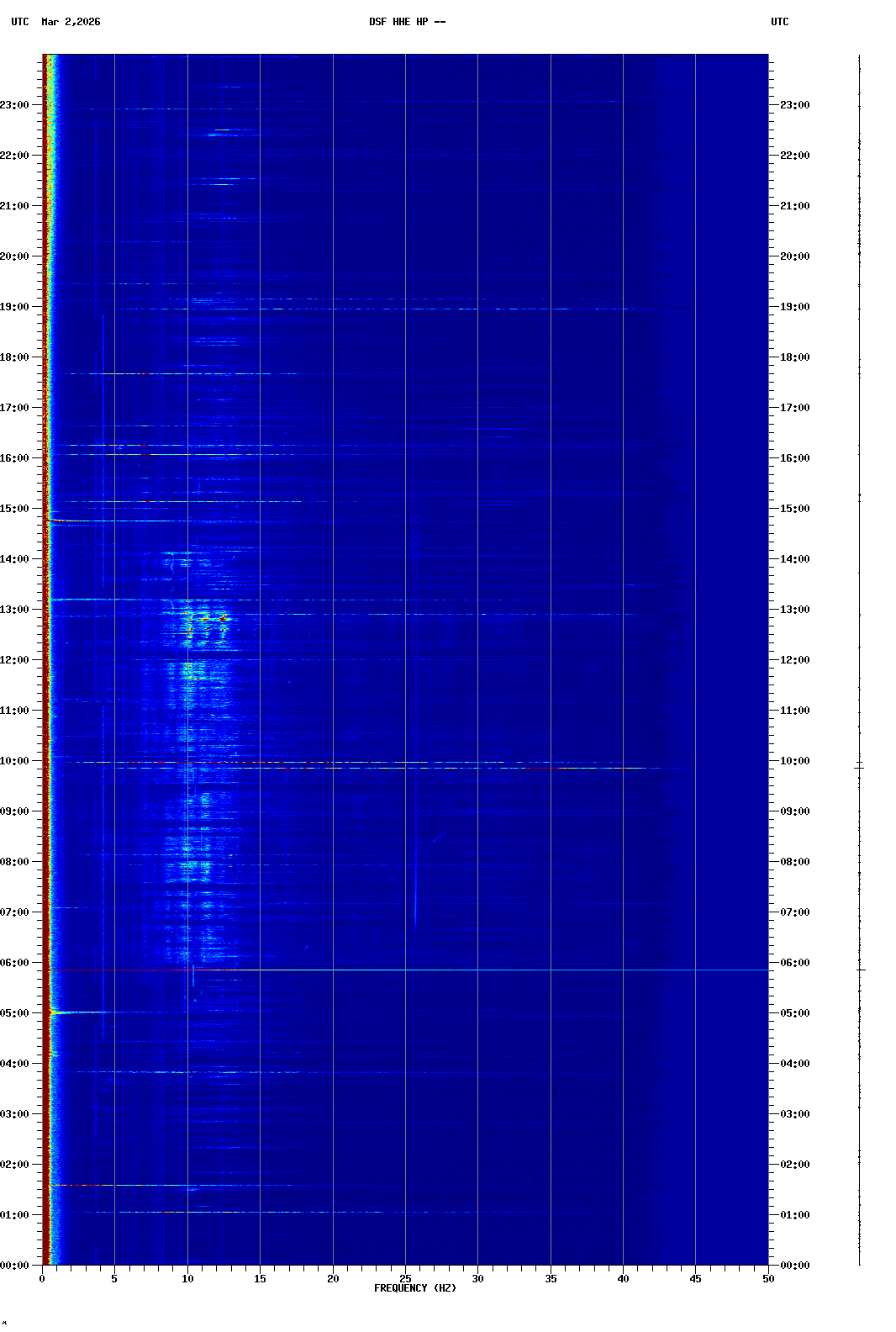Viewport: 896px width, 1332px height.
Task: Click frequency tick label '5'
Action: pyautogui.click(x=114, y=1279)
